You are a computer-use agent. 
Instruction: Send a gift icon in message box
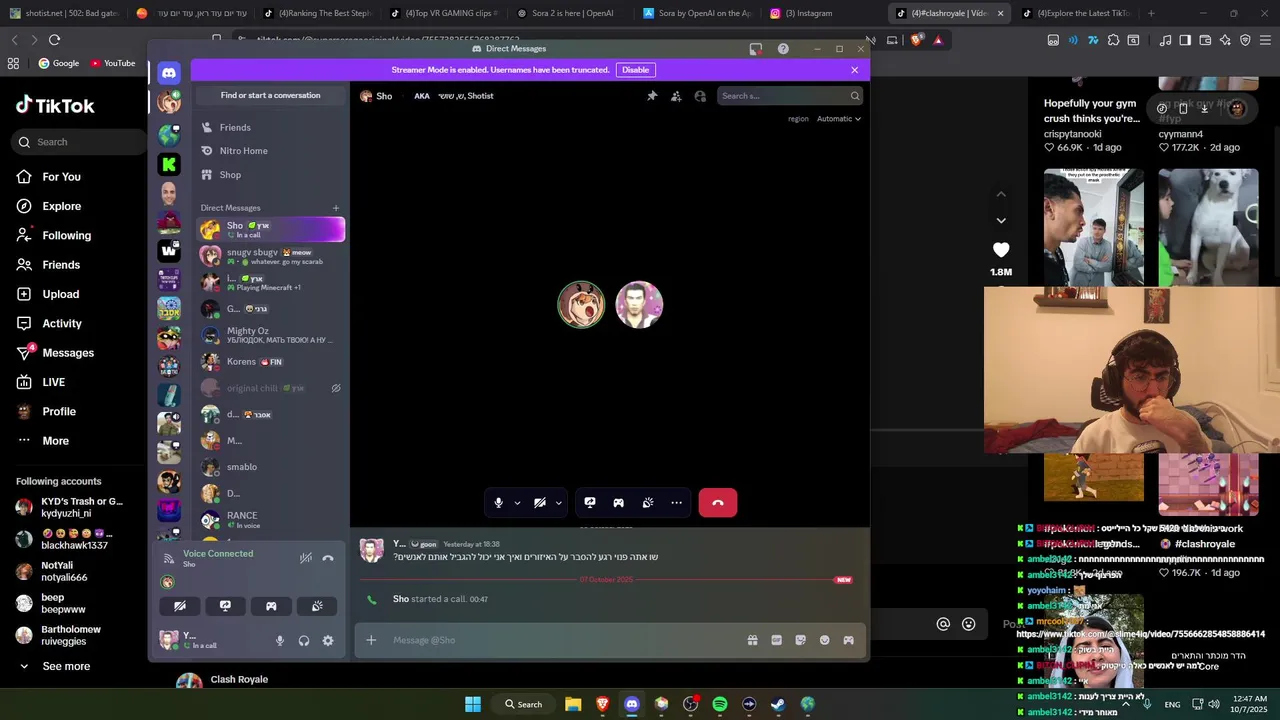pos(753,640)
